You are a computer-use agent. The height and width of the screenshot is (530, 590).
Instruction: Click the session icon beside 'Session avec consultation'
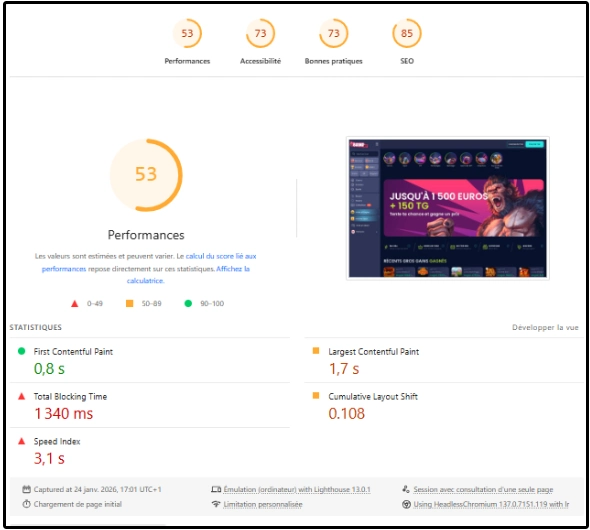406,489
